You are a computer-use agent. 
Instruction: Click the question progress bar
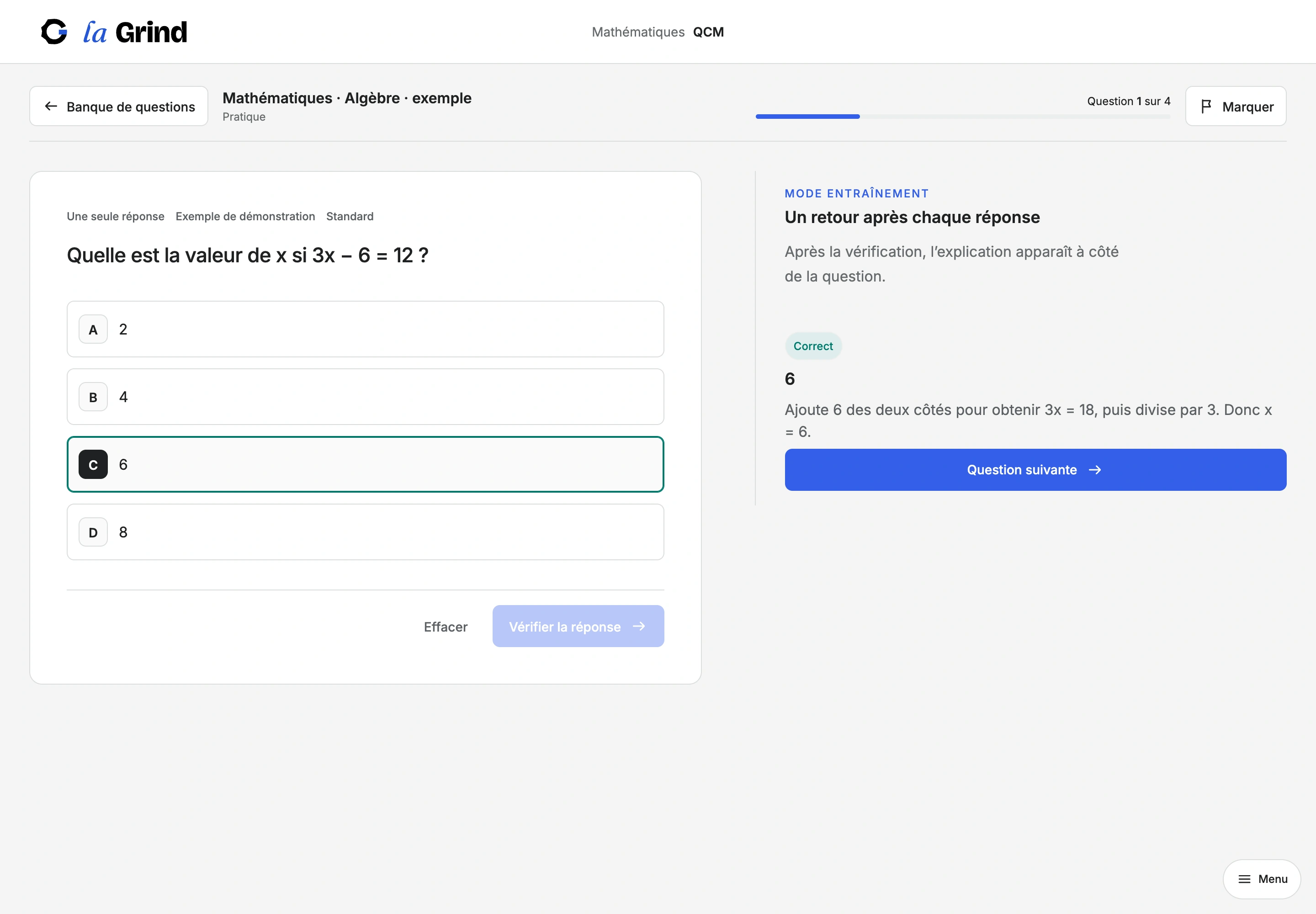(963, 116)
